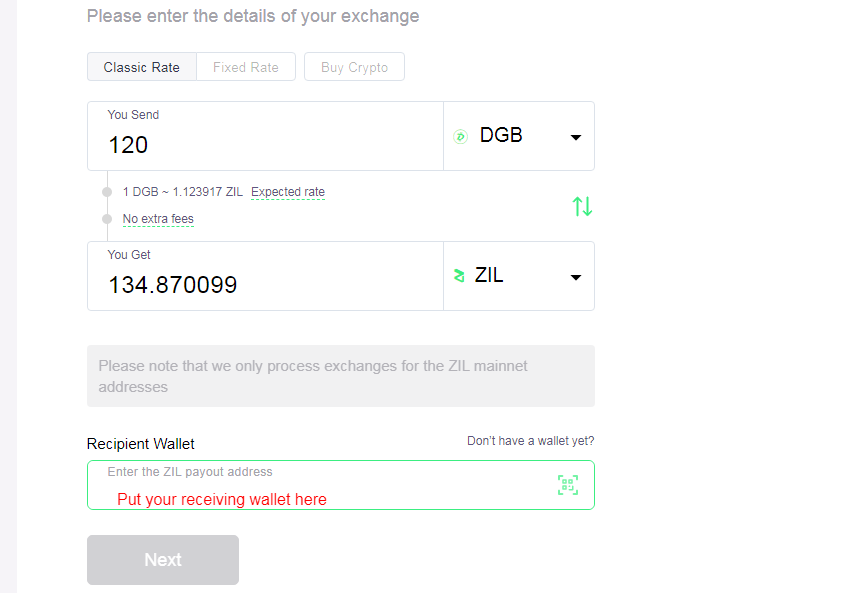Click the green ZIL logo icon
The image size is (849, 593).
459,276
